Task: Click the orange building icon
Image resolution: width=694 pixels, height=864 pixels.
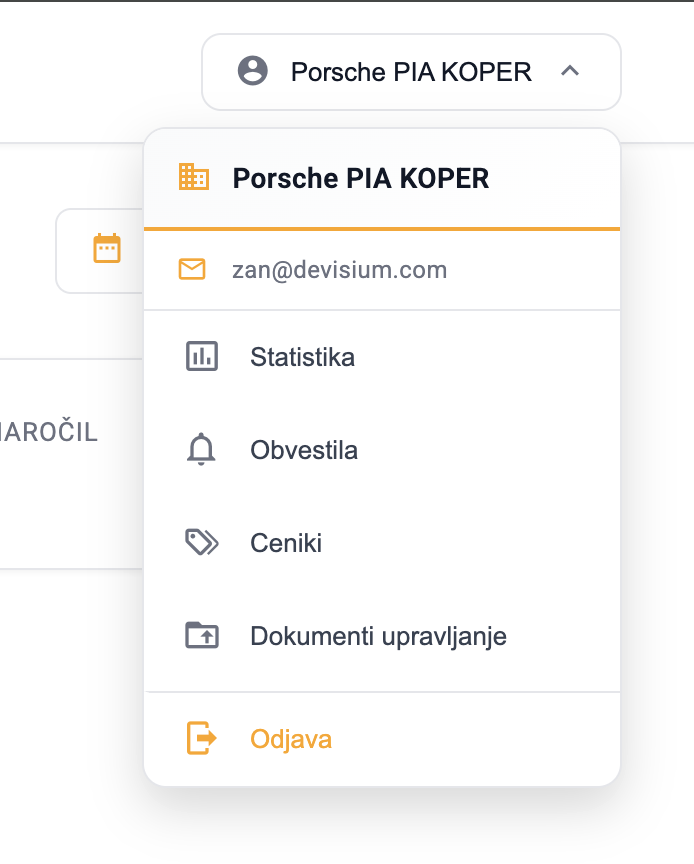Action: click(193, 177)
